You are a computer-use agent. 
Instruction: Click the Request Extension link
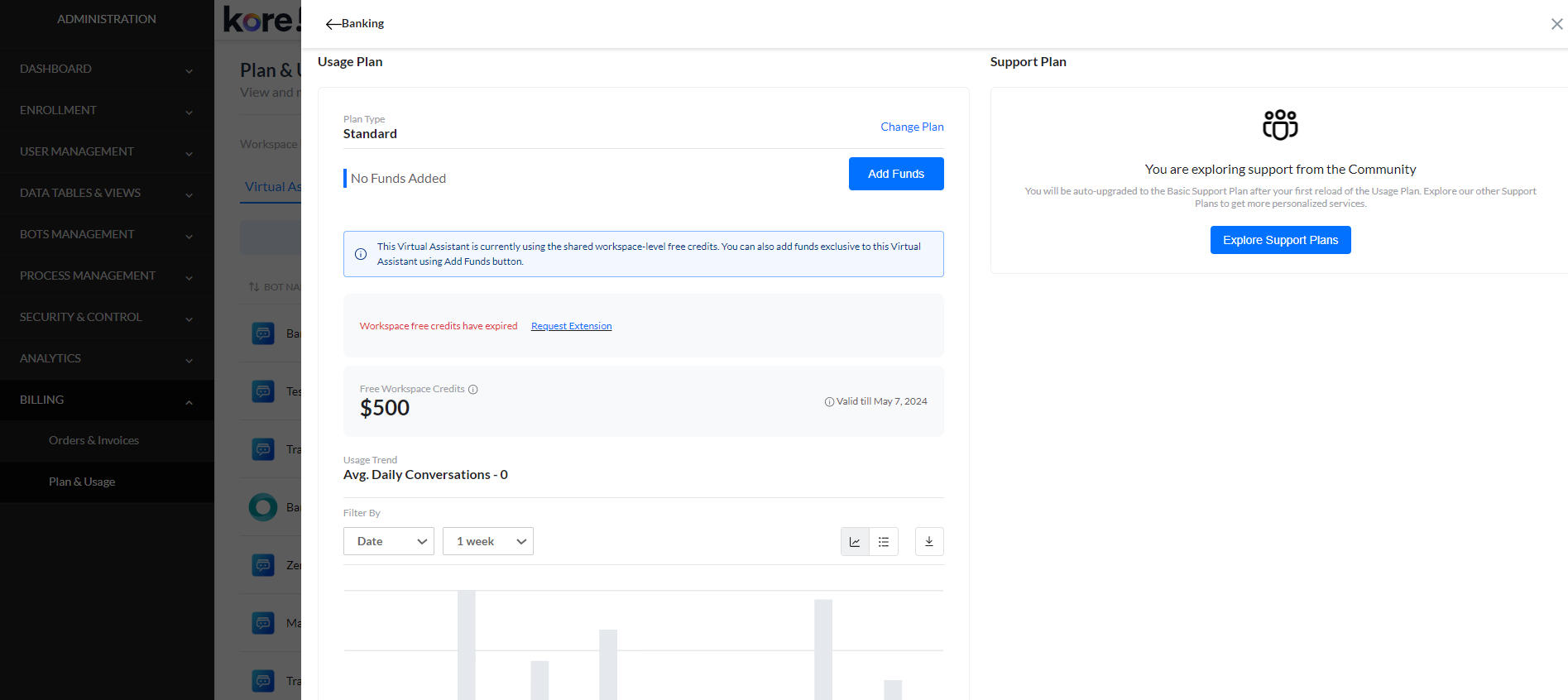[x=571, y=326]
